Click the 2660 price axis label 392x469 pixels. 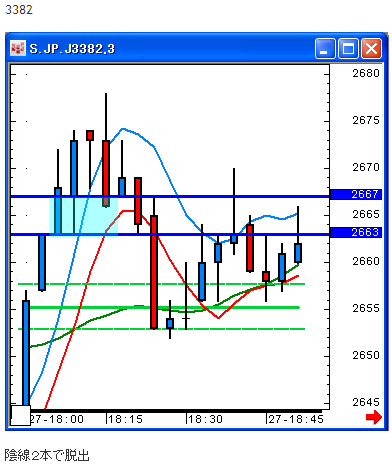pos(366,261)
